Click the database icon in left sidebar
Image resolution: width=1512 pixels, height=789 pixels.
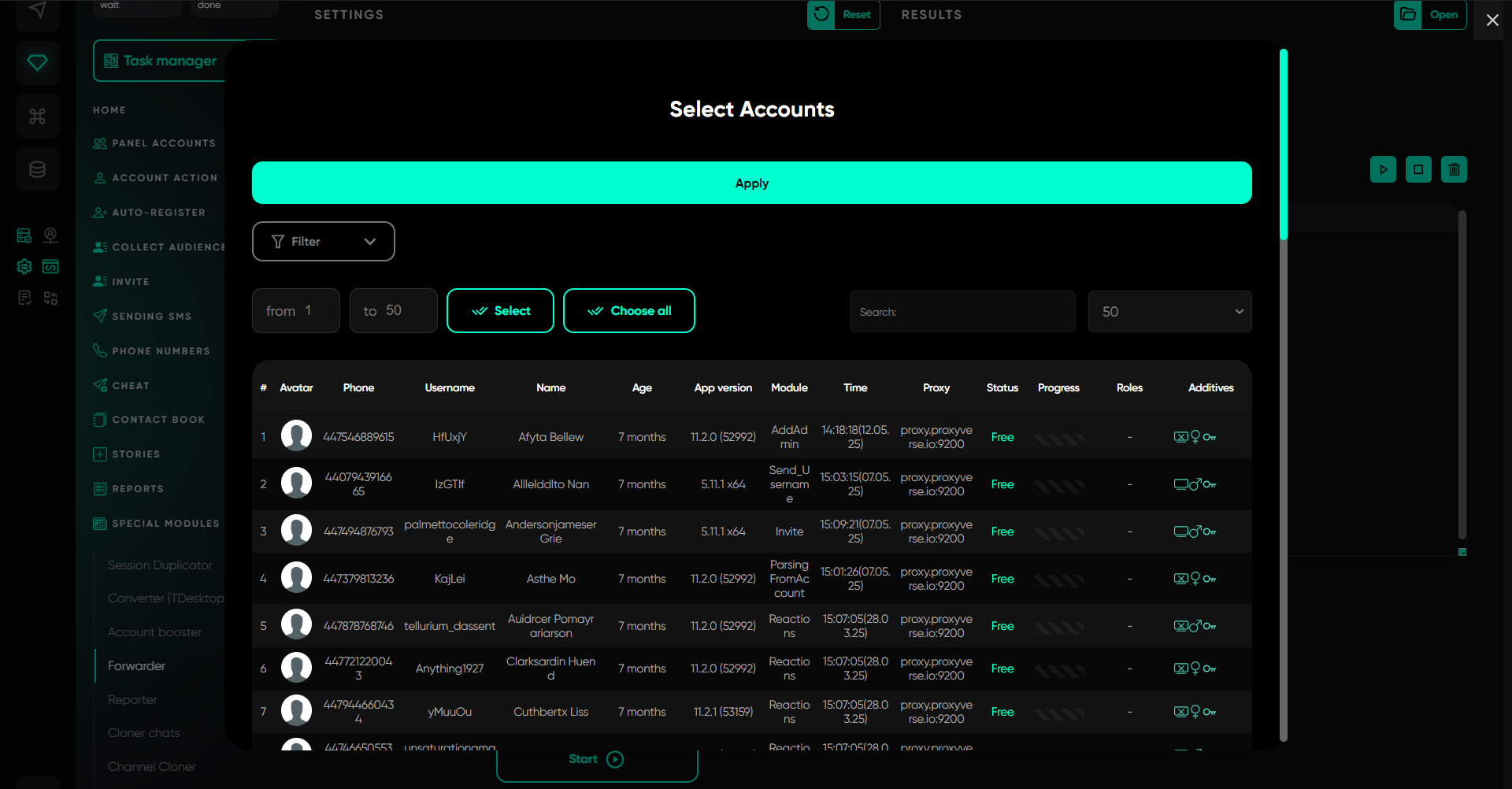tap(37, 169)
